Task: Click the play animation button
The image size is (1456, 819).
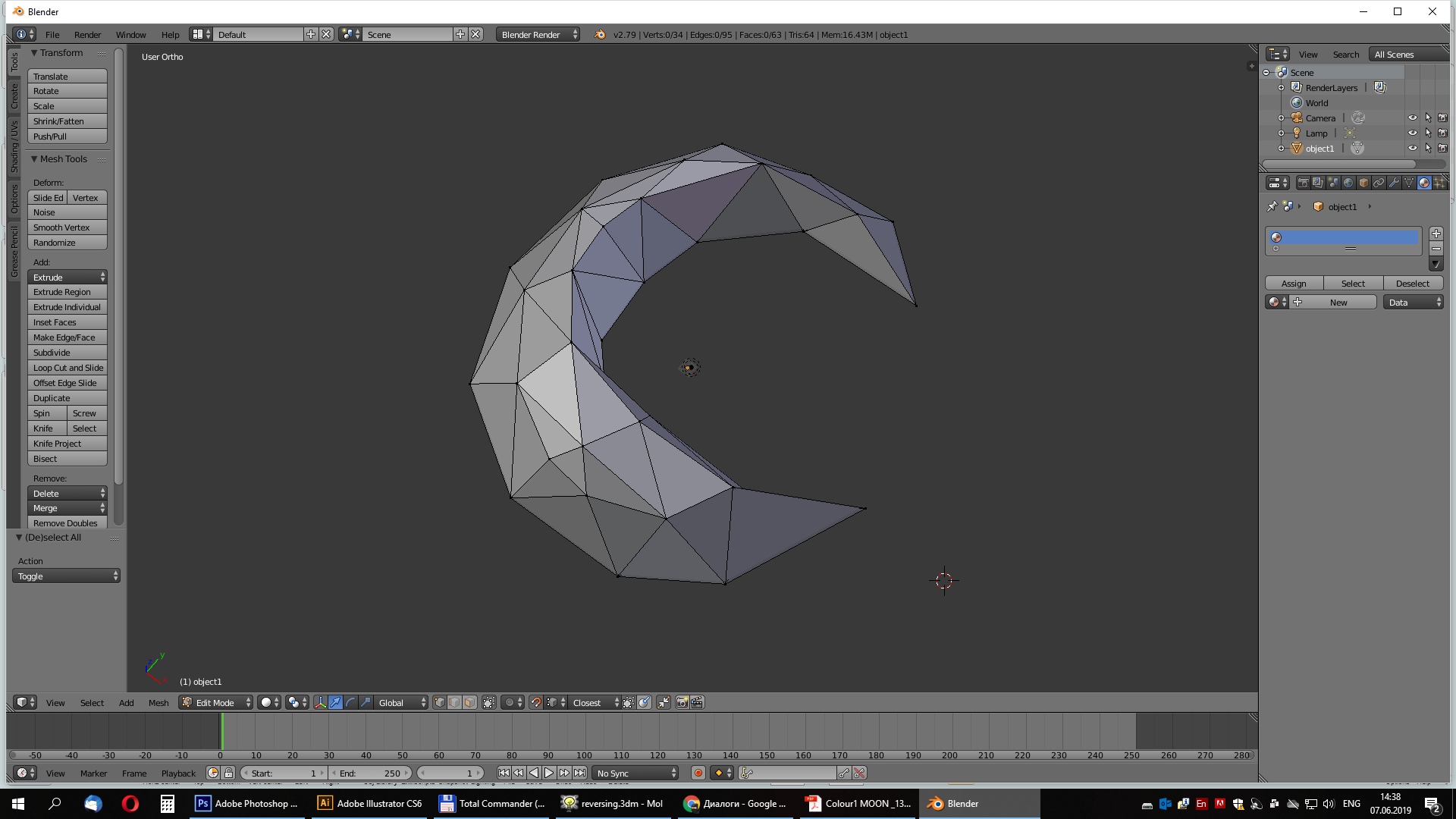Action: [549, 773]
